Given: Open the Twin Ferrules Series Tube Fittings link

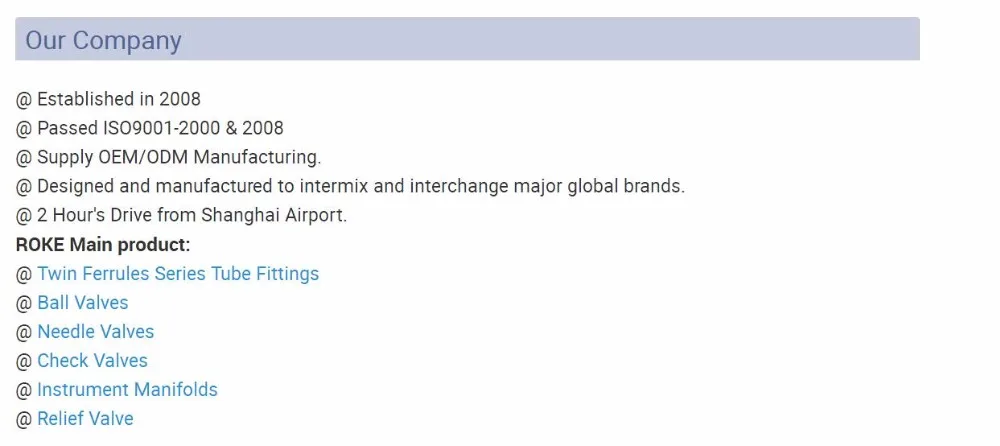Looking at the screenshot, I should [x=178, y=274].
